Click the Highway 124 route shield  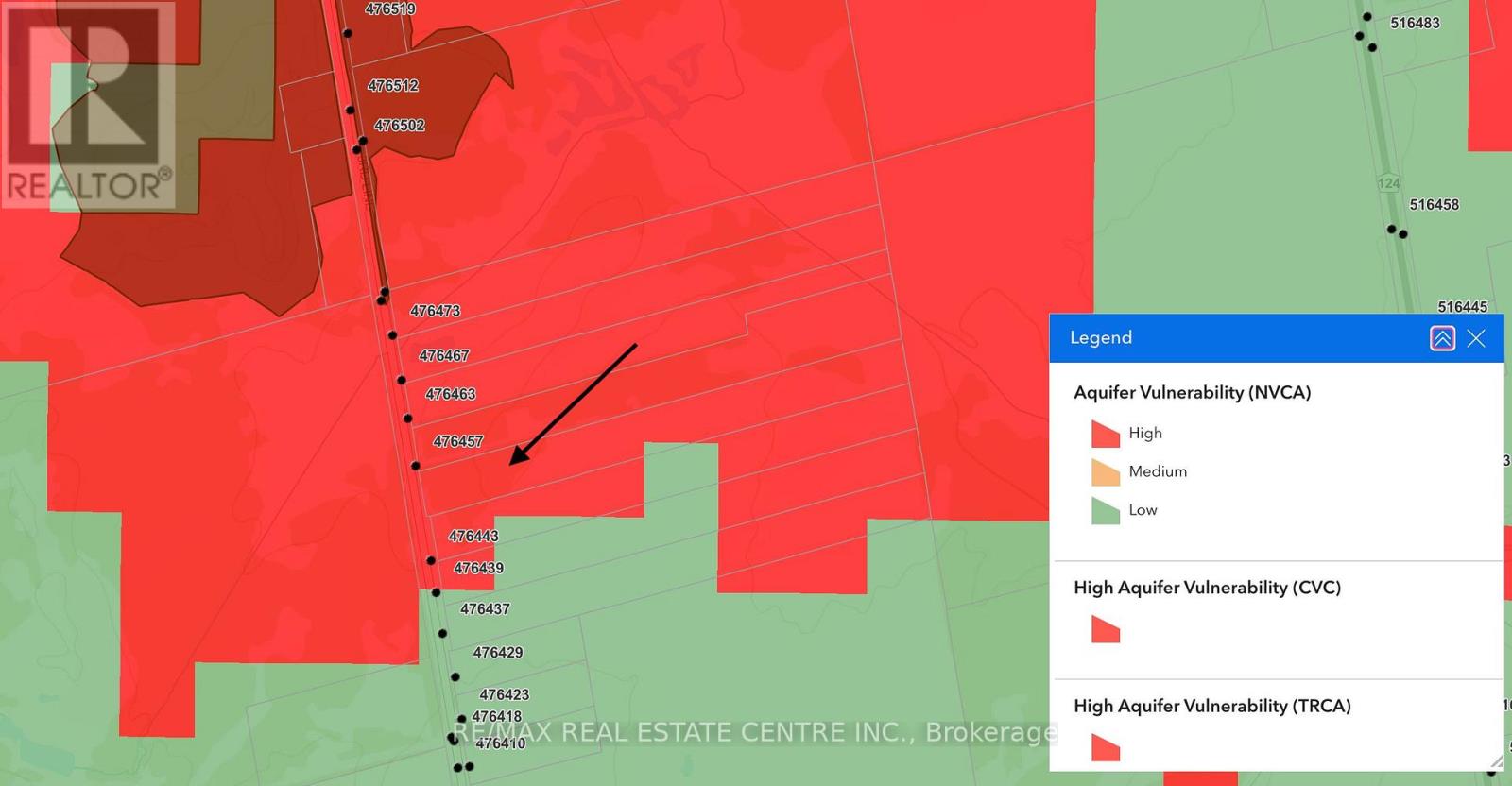[x=1388, y=183]
